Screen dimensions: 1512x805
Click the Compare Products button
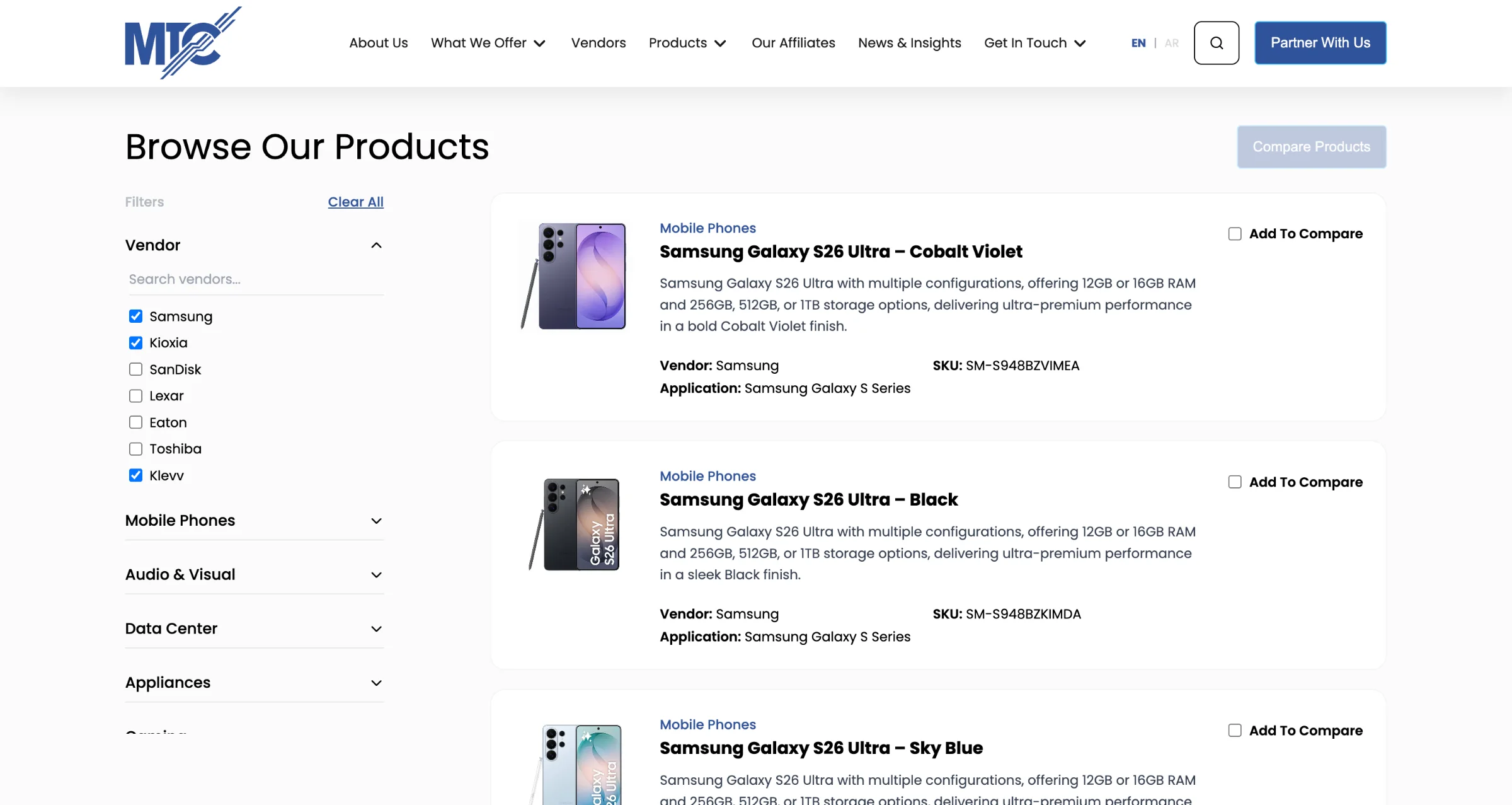coord(1312,147)
